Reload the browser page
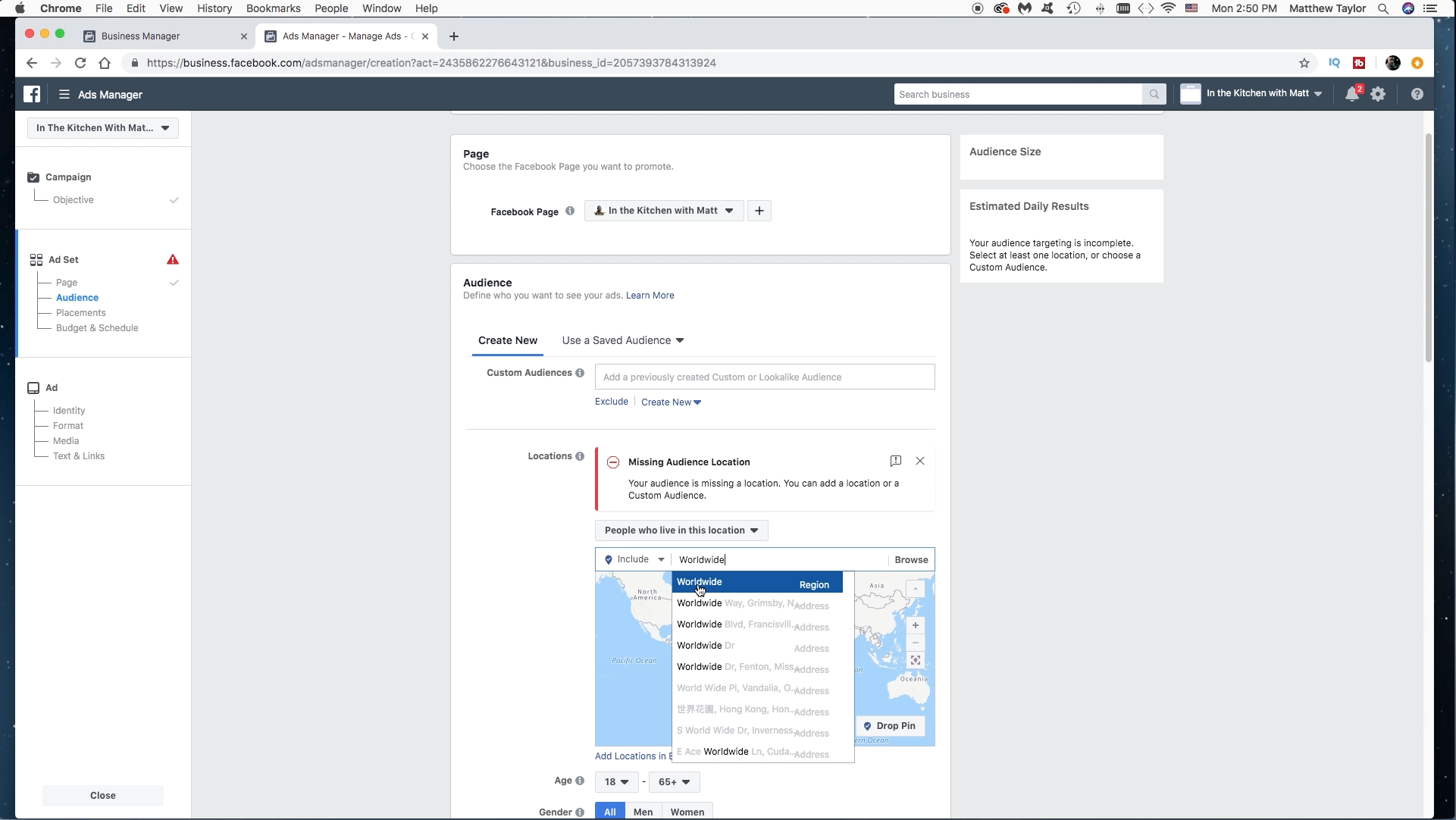Image resolution: width=1456 pixels, height=820 pixels. 80,63
